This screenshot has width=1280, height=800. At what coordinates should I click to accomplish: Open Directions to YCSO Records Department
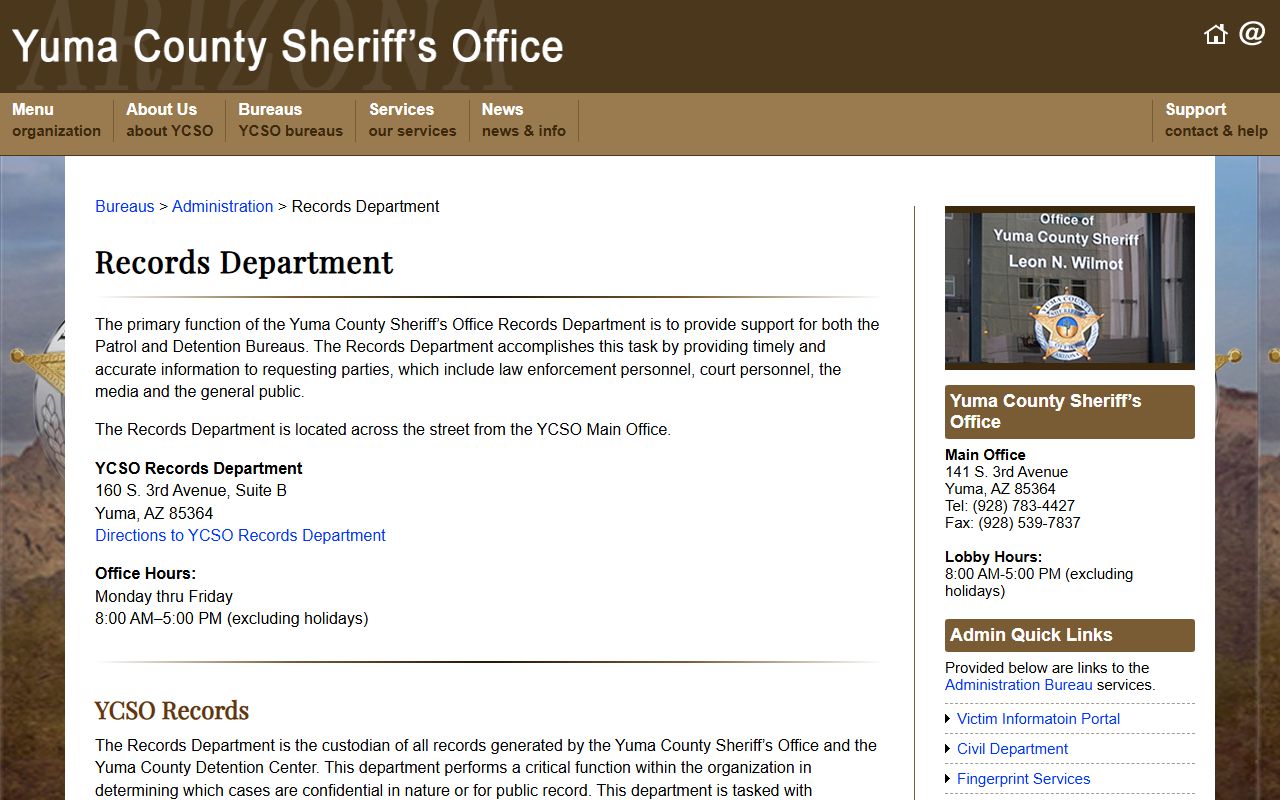pyautogui.click(x=240, y=535)
